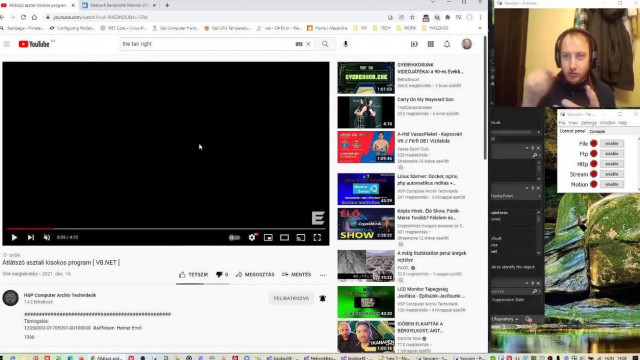Screen dimensions: 640x360
Task: Toggle the autoplay switch in player
Action: pyautogui.click(x=234, y=237)
